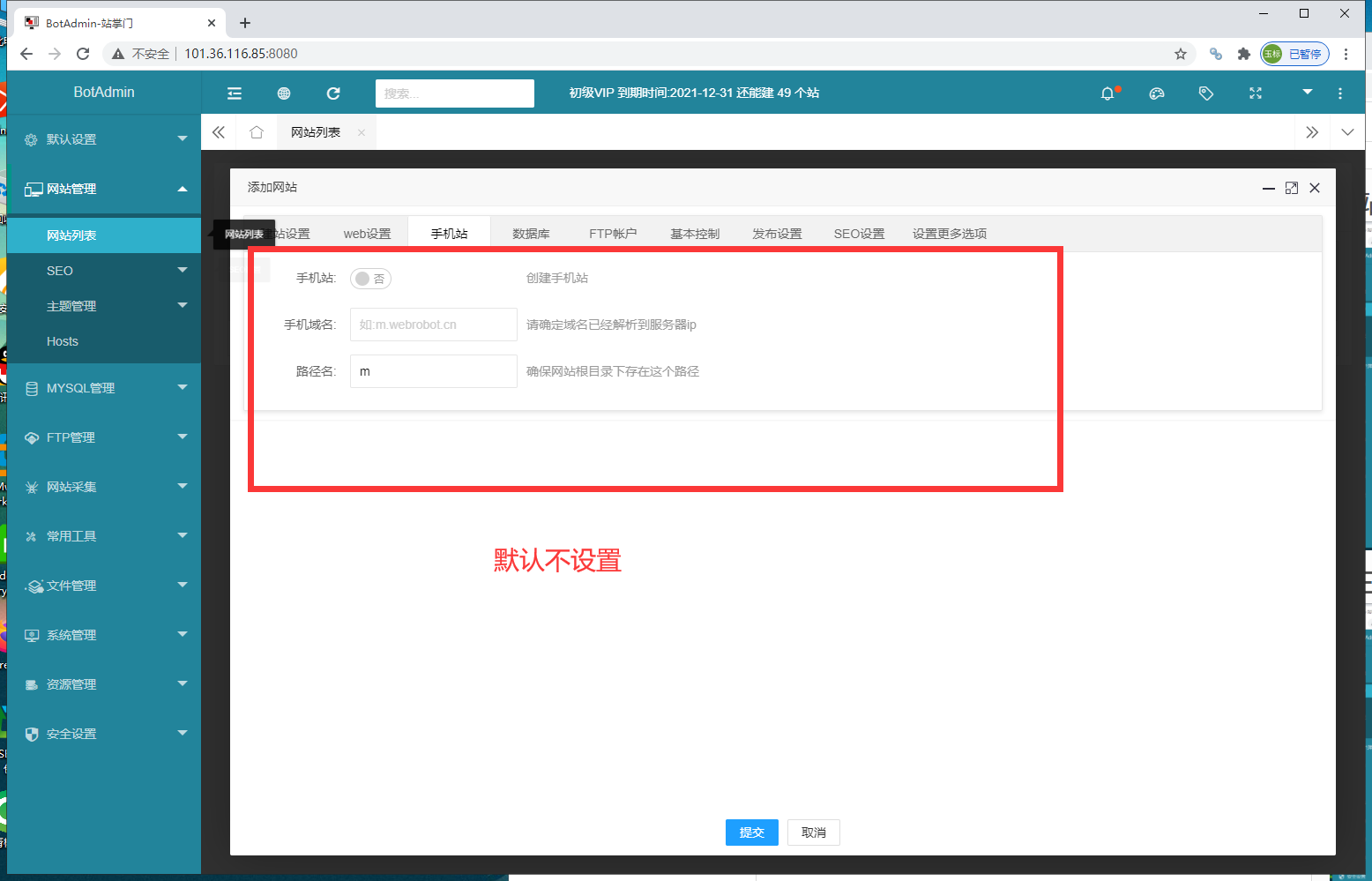
Task: Click the refresh icon in BotAdmin header
Action: click(x=333, y=93)
